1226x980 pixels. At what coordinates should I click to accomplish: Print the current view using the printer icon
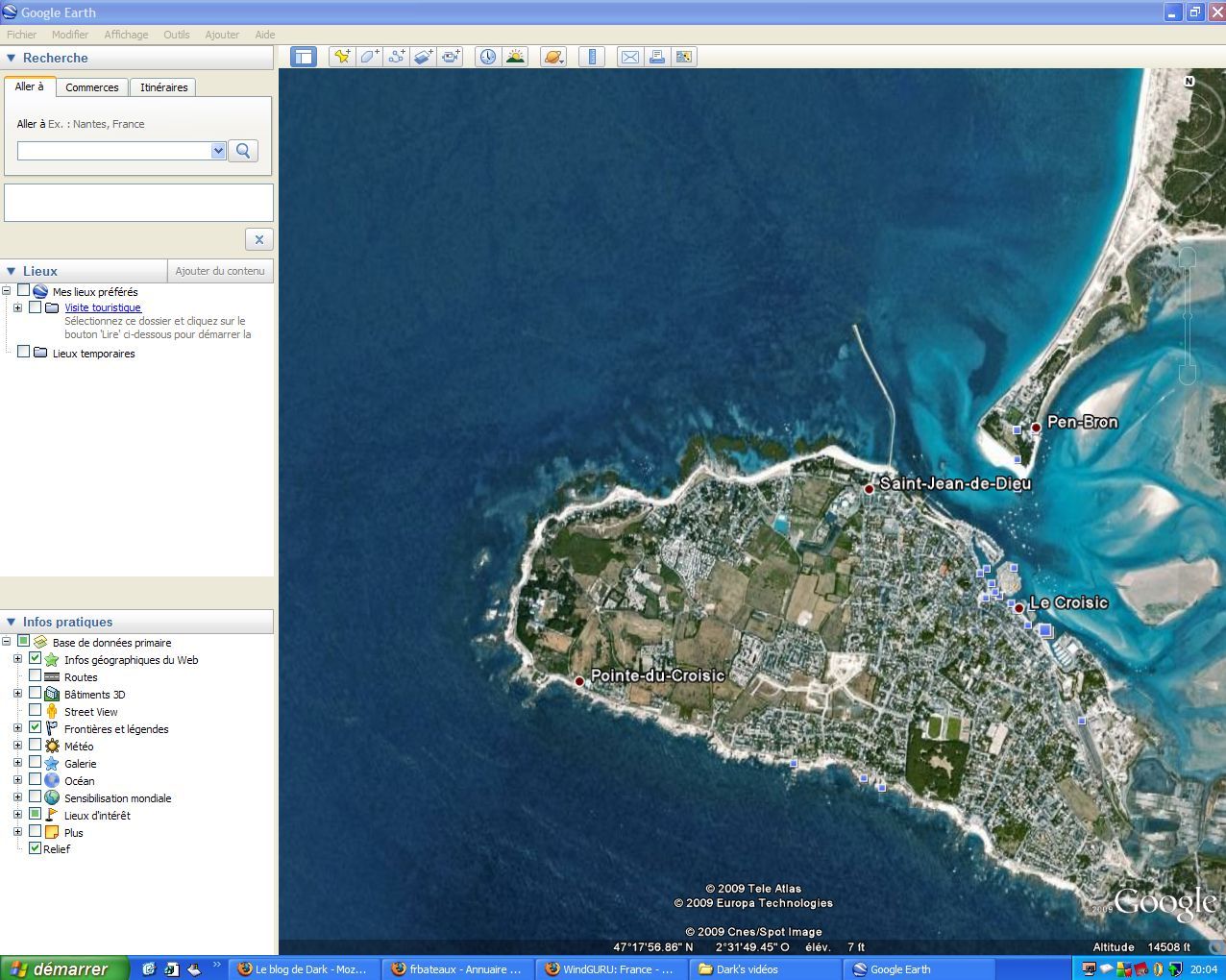click(657, 57)
